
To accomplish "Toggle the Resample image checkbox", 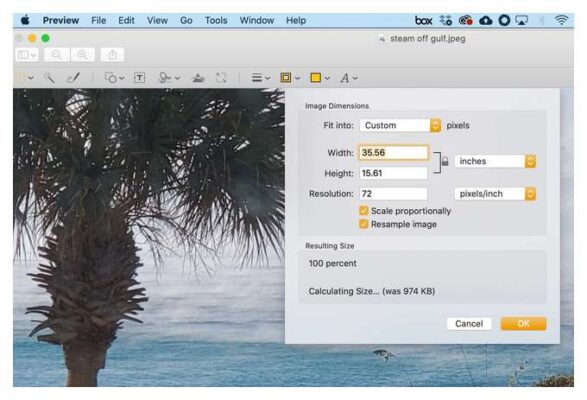I will pos(363,224).
